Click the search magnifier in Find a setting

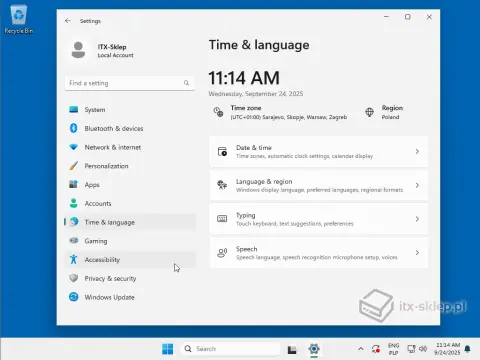186,83
